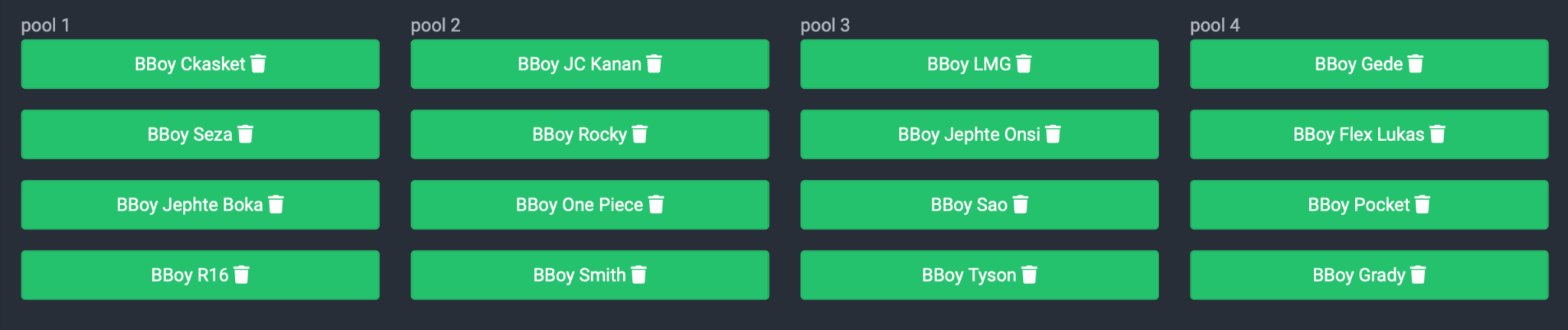Delete BBoy R16 with trash icon

pos(242,275)
